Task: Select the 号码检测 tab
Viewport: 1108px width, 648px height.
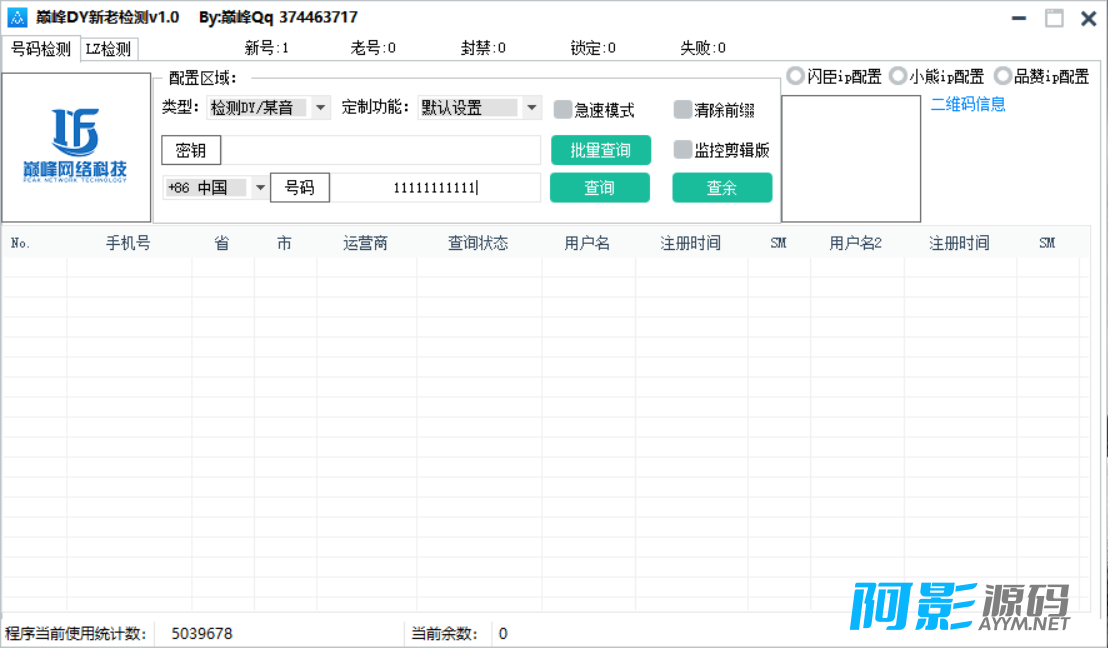Action: coord(41,48)
